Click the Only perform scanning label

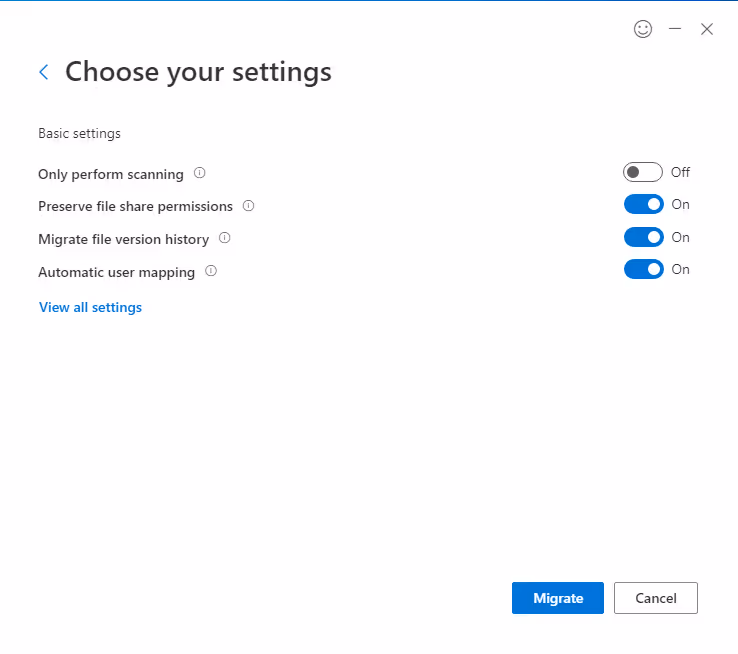pyautogui.click(x=111, y=174)
